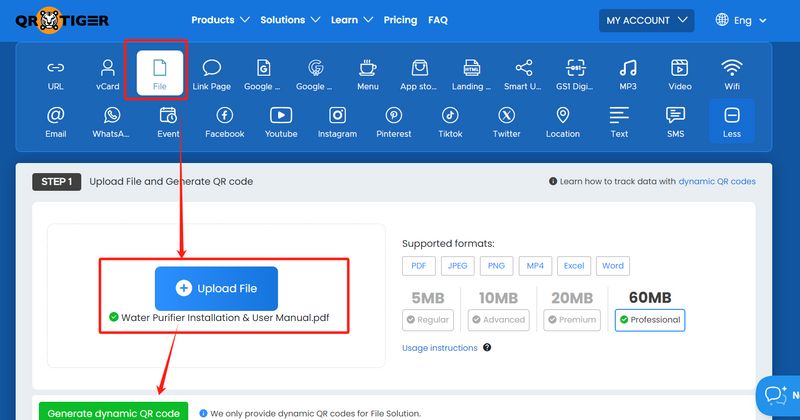Select the Instagram QR code type
The height and width of the screenshot is (420, 800).
(337, 122)
